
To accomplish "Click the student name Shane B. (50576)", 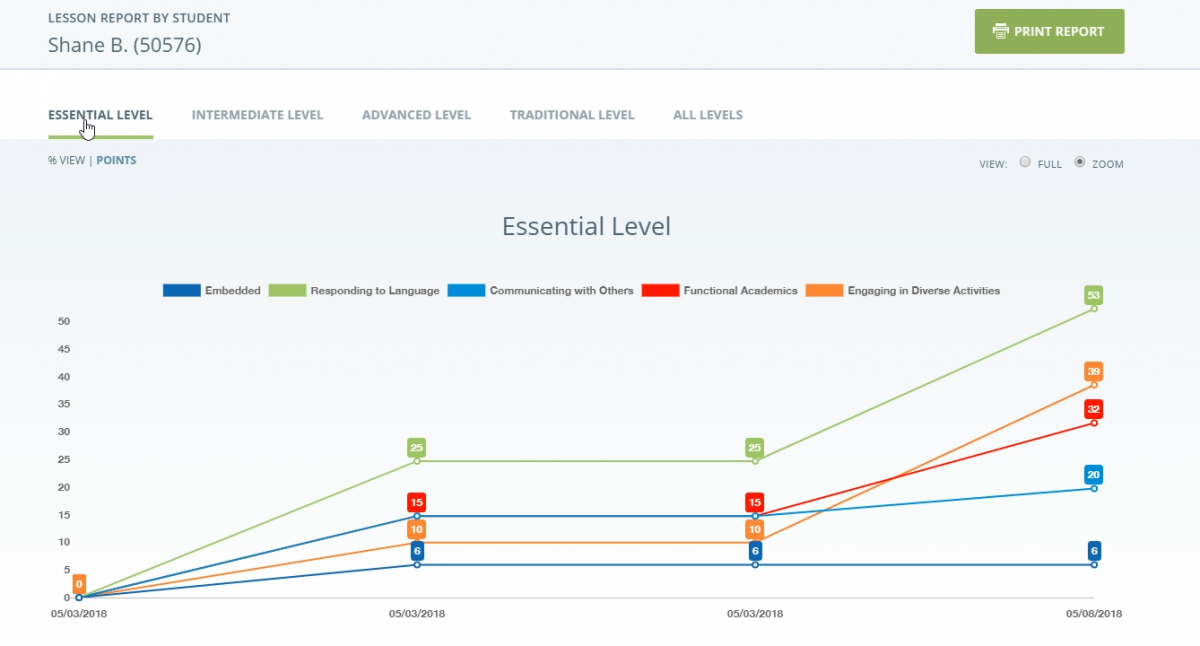I will [124, 45].
